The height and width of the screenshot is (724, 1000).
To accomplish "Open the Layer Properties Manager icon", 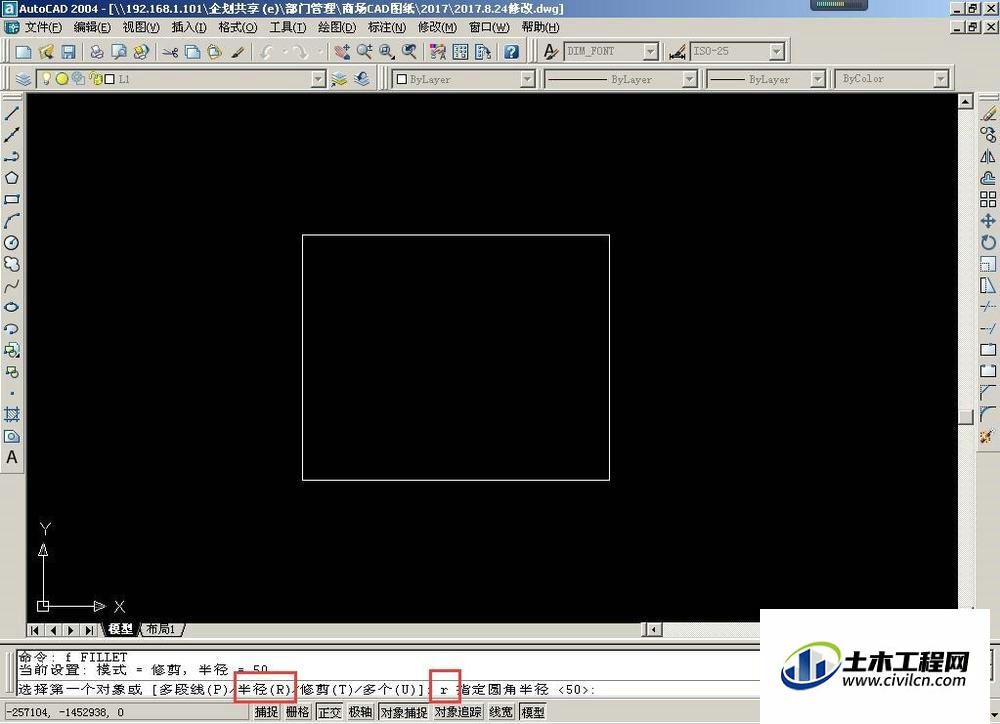I will [24, 79].
